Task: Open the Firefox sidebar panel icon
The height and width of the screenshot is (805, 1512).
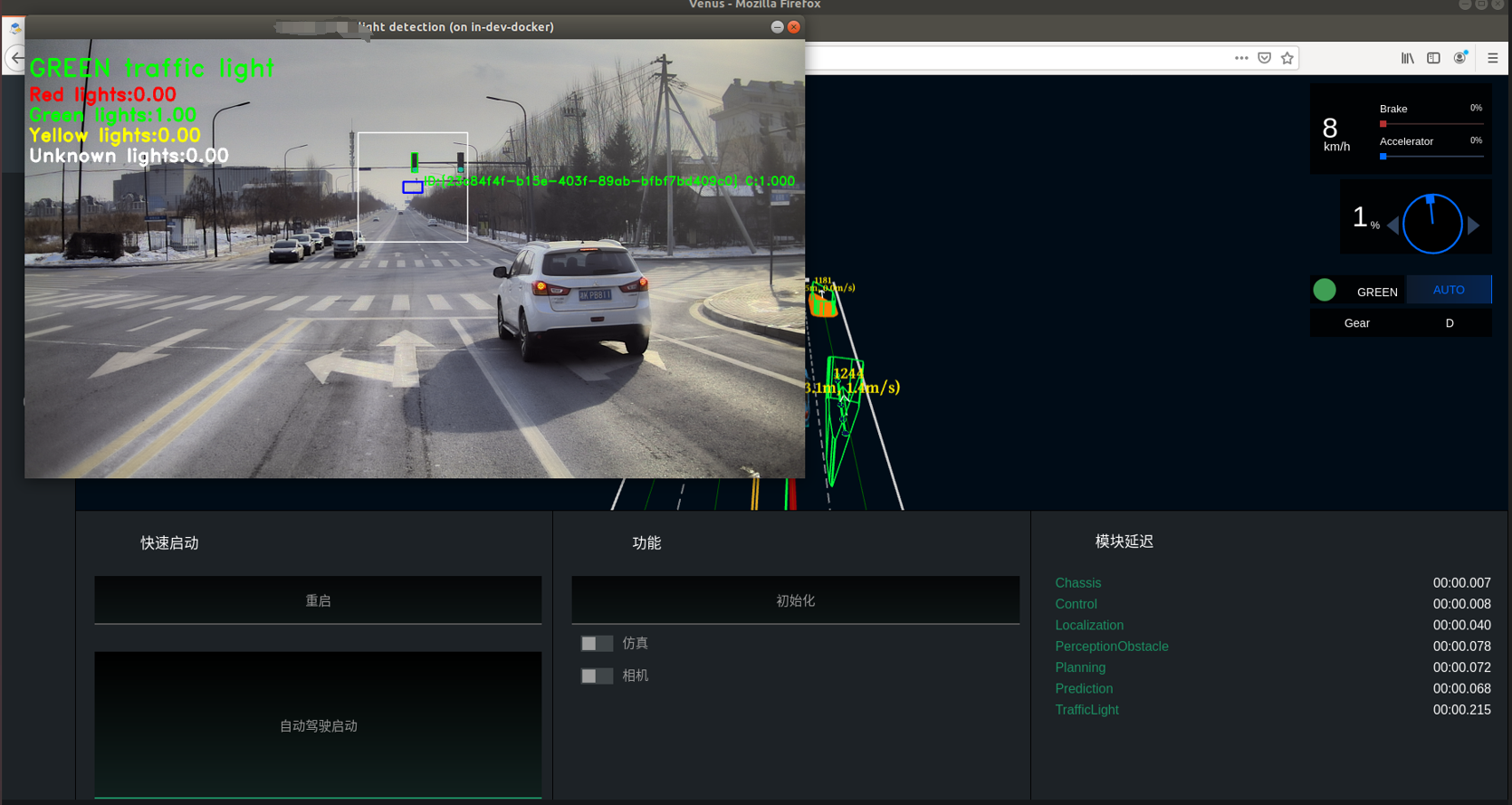Action: pyautogui.click(x=1433, y=58)
